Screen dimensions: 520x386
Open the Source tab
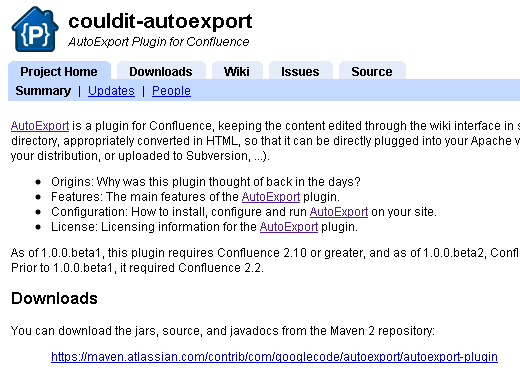pyautogui.click(x=372, y=71)
